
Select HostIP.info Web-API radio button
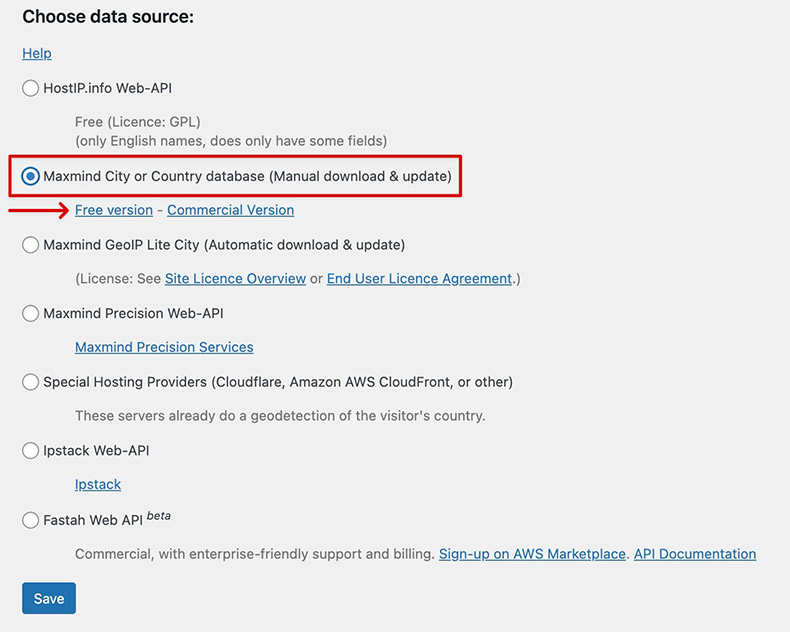click(x=31, y=88)
